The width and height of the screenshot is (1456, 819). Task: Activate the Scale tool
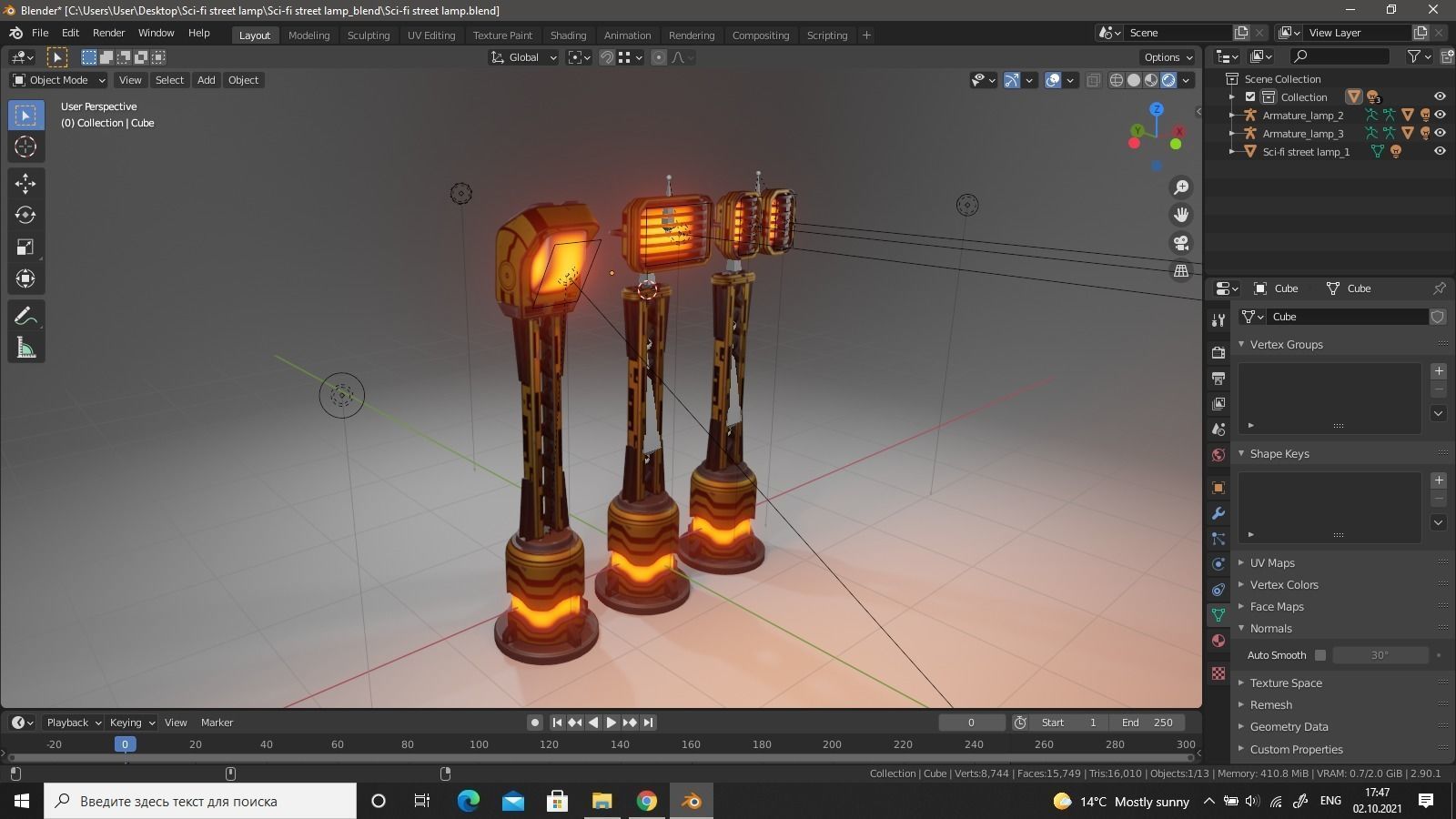[25, 247]
